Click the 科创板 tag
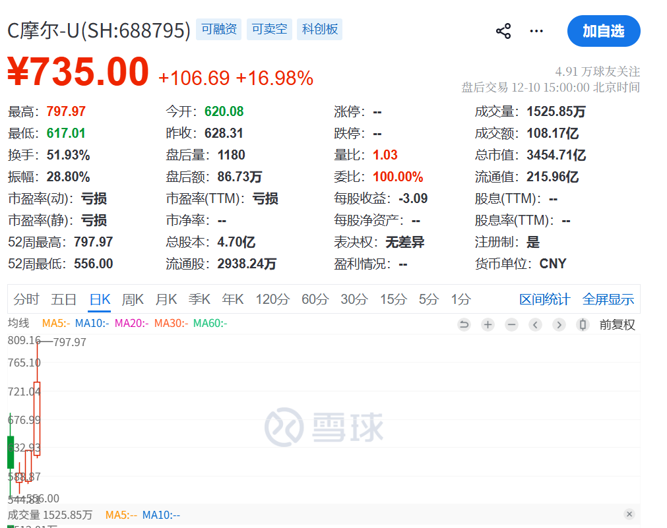Image resolution: width=667 pixels, height=528 pixels. point(320,29)
